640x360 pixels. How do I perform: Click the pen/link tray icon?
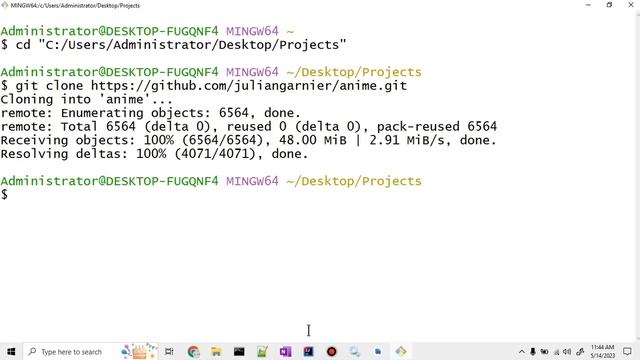point(580,351)
